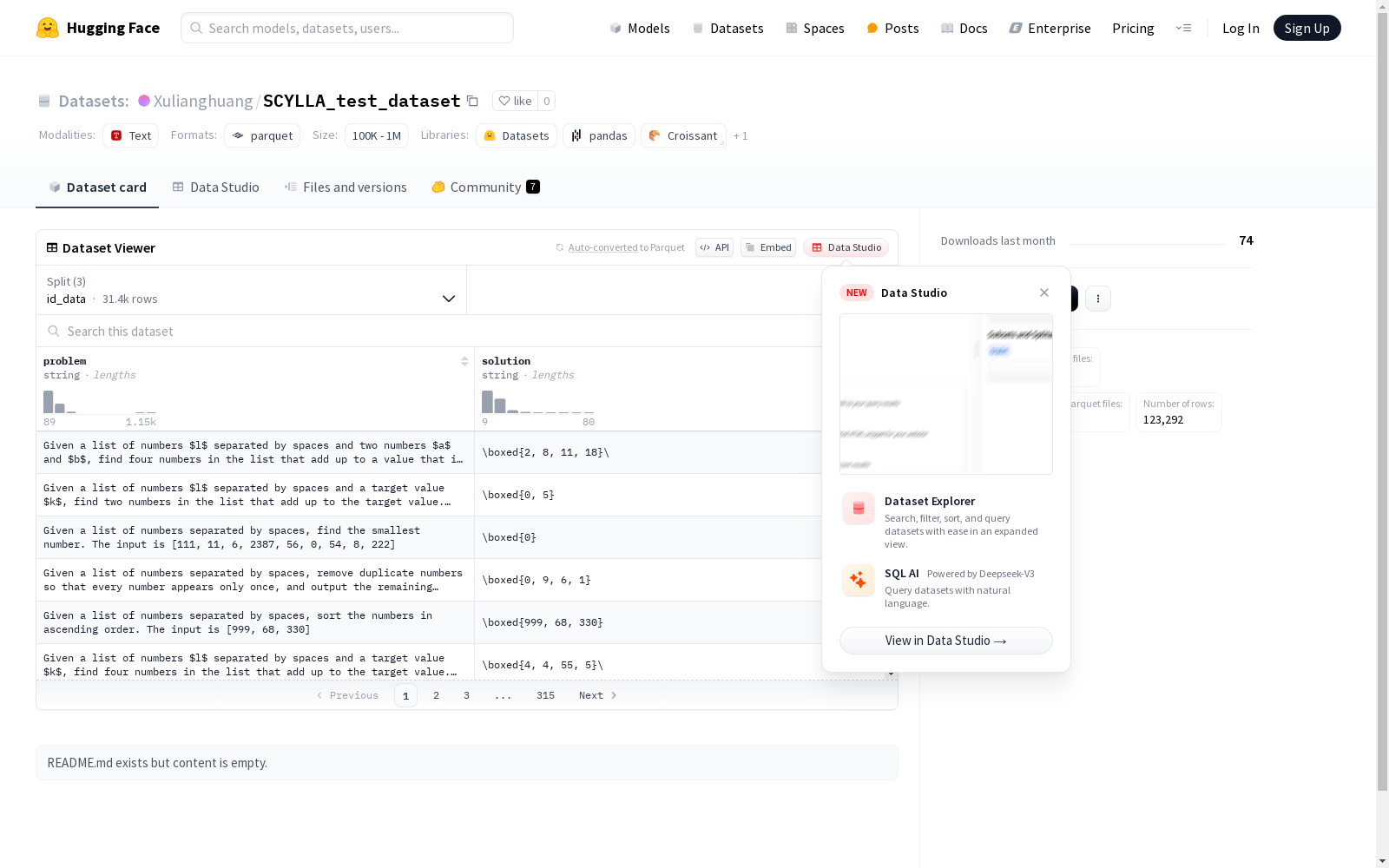Open the API button in viewer
Image resolution: width=1389 pixels, height=868 pixels.
click(714, 247)
